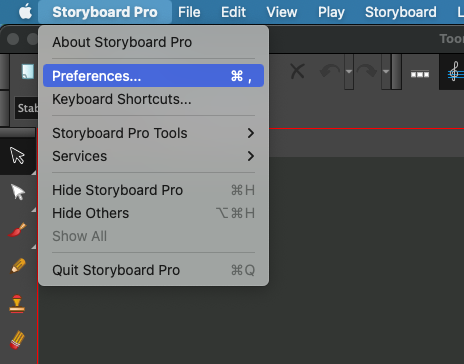
Task: Open the Undo history dropdown arrow
Action: click(349, 72)
